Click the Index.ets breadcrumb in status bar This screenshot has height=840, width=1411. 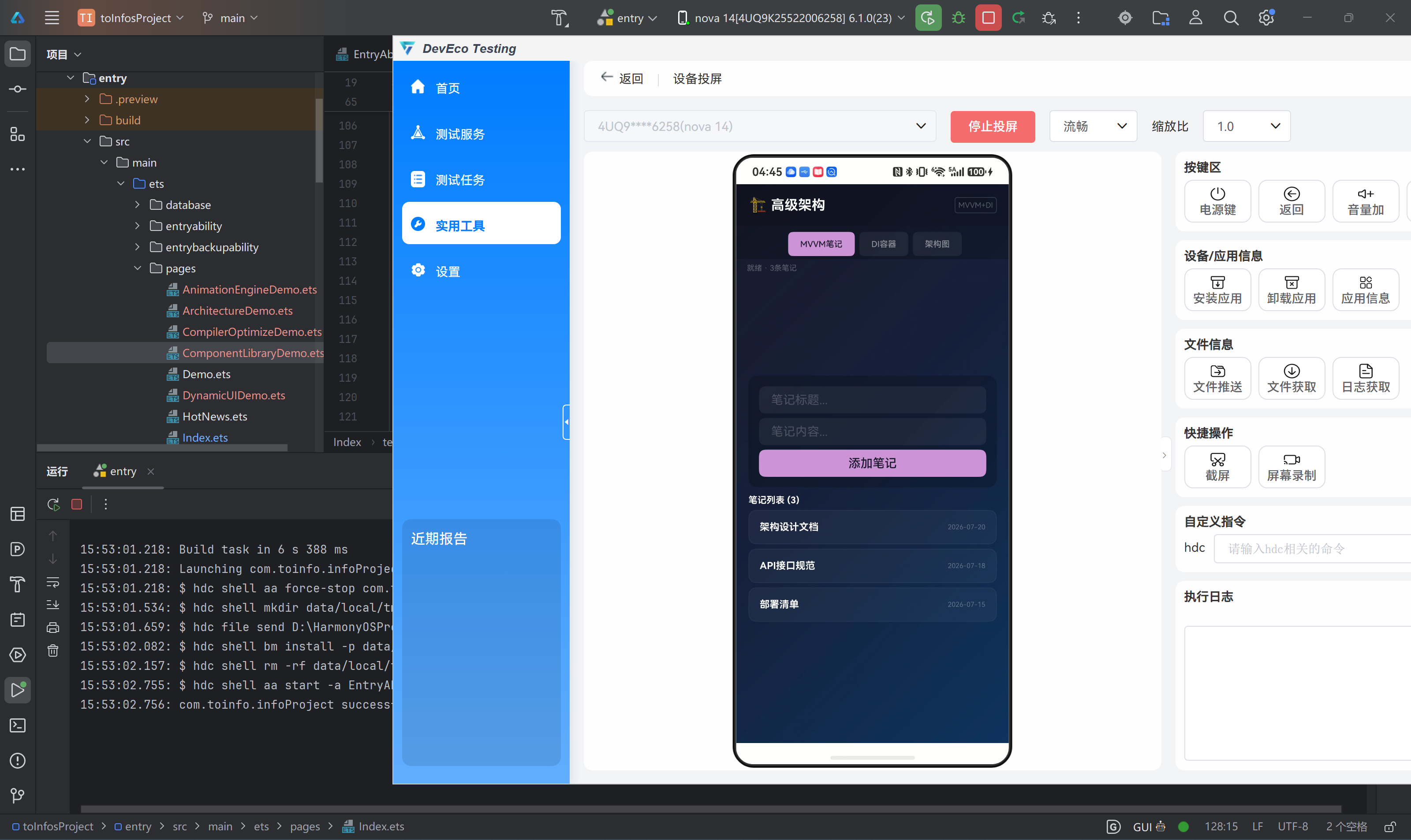click(374, 826)
